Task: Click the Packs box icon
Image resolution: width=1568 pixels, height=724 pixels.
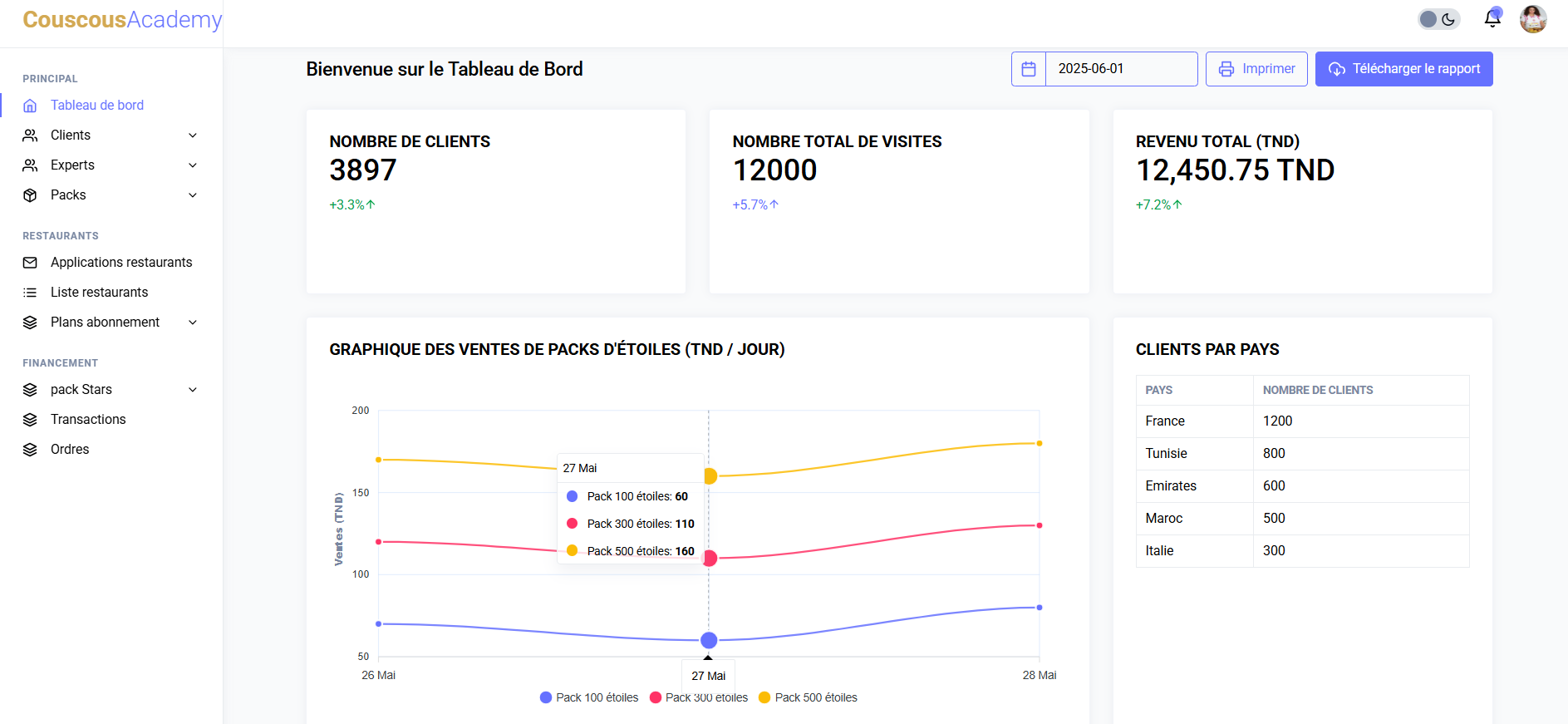Action: coord(30,195)
